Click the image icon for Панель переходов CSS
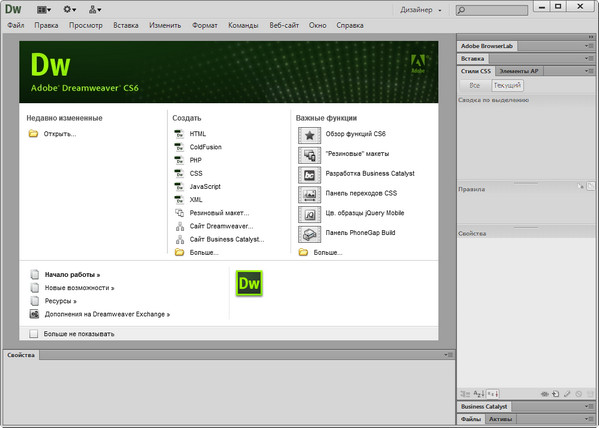The width and height of the screenshot is (599, 428). coord(309,195)
